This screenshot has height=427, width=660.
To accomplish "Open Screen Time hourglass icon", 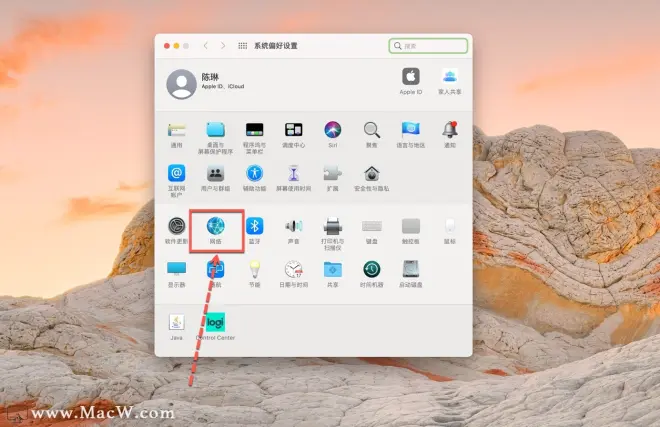I will pyautogui.click(x=293, y=173).
